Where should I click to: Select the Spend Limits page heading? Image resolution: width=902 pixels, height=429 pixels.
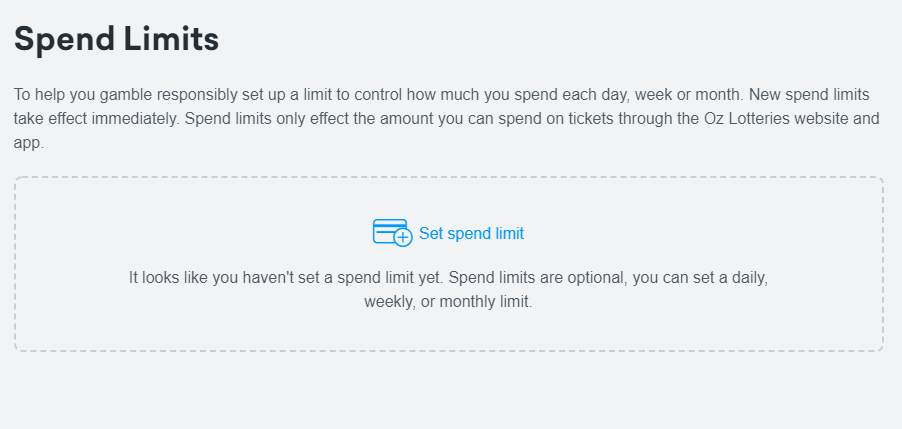(x=116, y=39)
